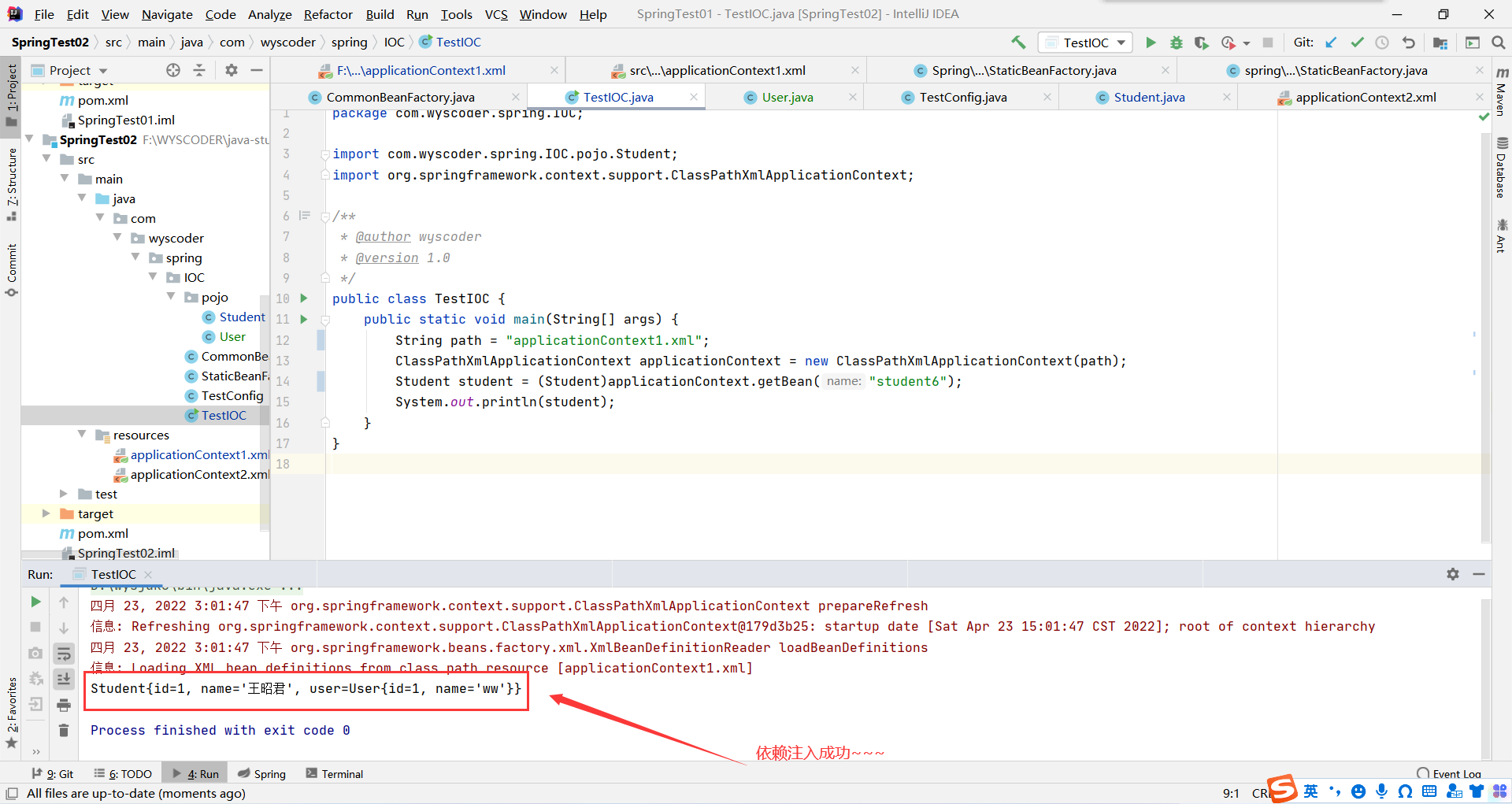
Task: Switch to the Student.java editor tab
Action: [x=1149, y=97]
